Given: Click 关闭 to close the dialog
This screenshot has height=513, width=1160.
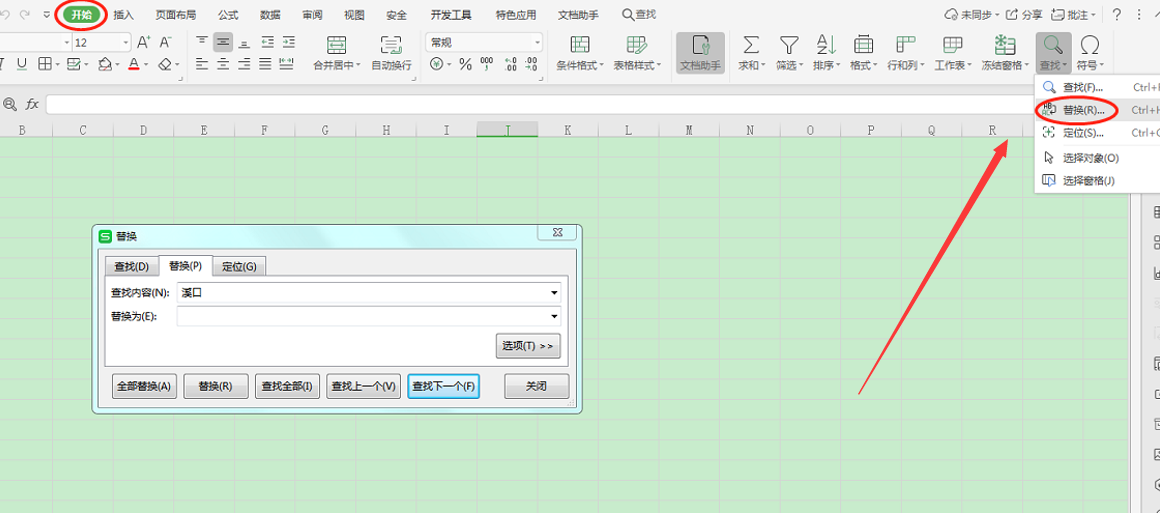Looking at the screenshot, I should click(536, 386).
